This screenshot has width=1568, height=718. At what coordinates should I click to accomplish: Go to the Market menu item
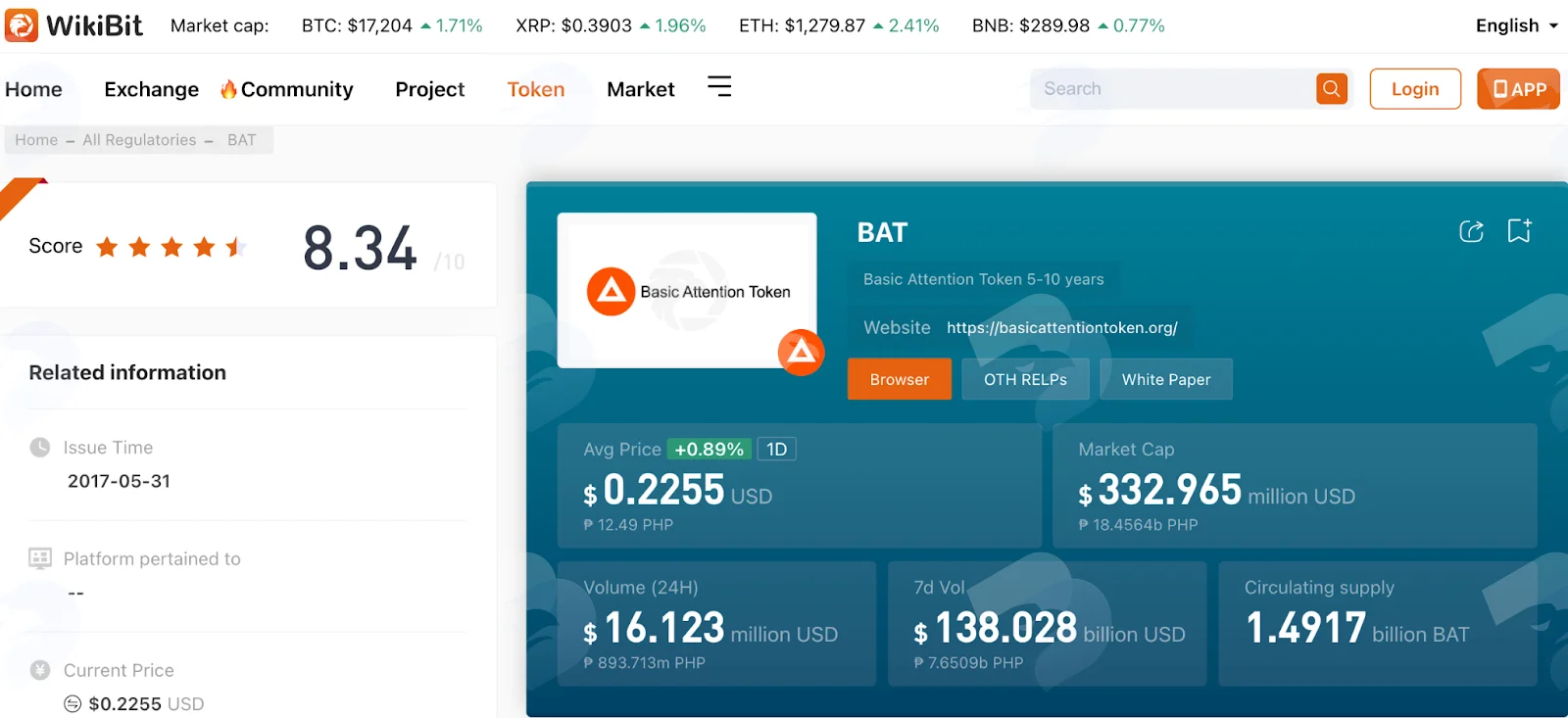click(641, 89)
